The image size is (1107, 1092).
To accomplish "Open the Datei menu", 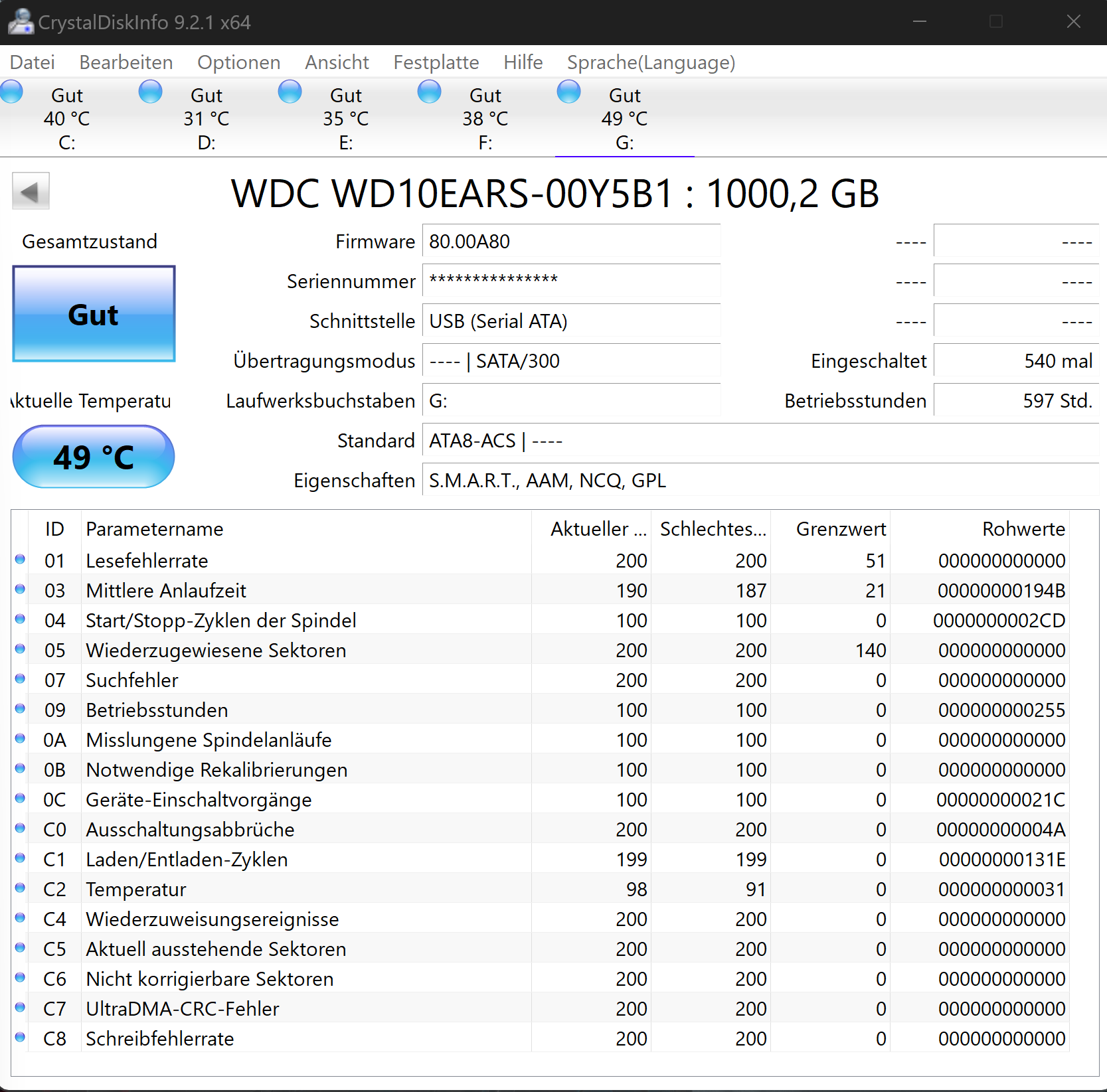I will [32, 62].
